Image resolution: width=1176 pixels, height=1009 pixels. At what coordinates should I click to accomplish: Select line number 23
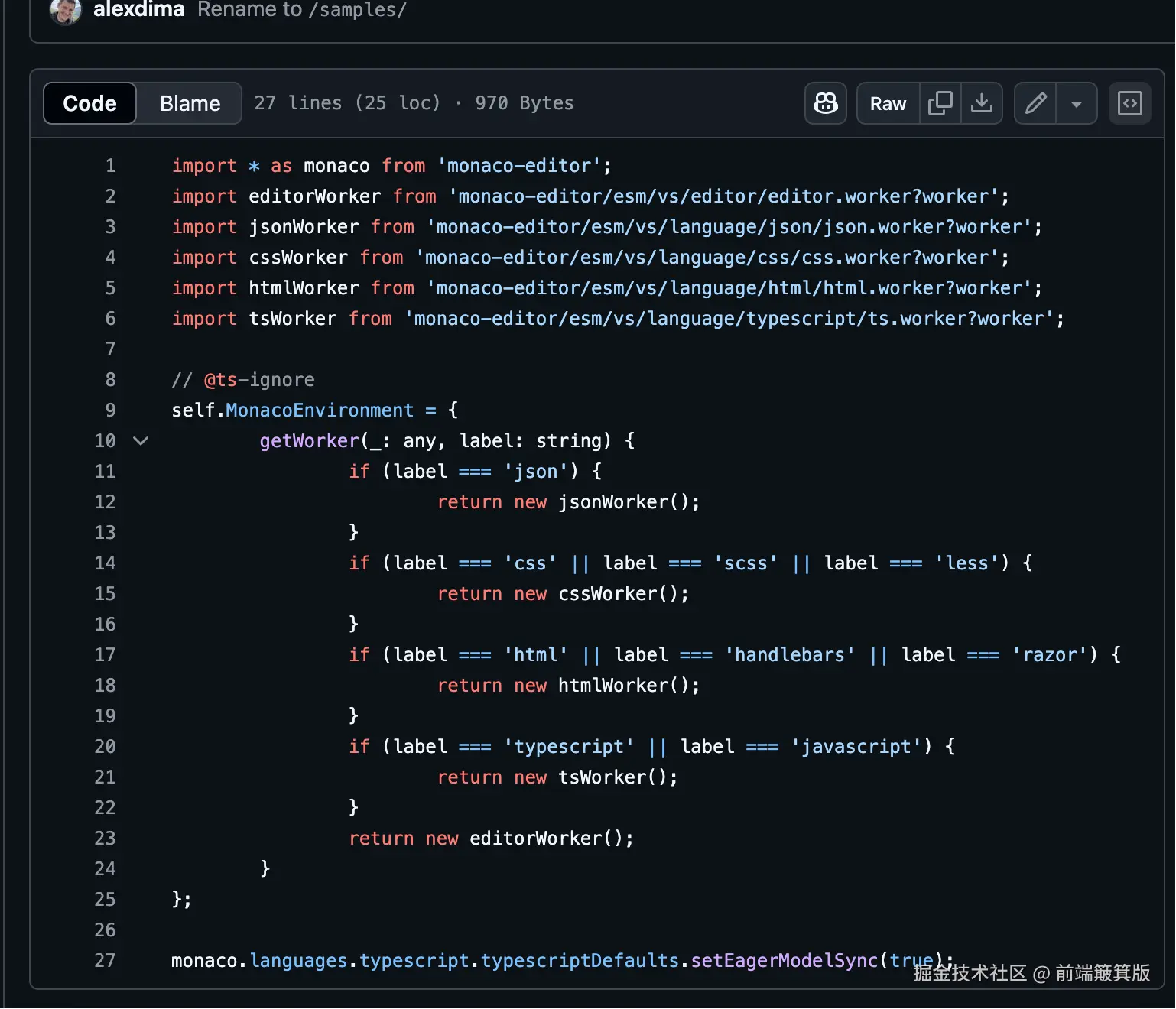106,839
